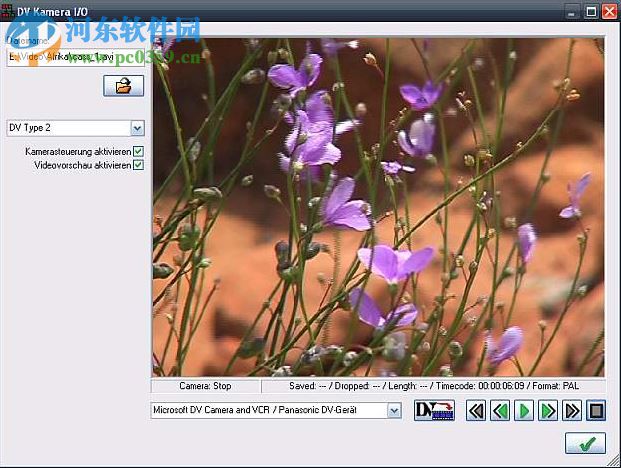The width and height of the screenshot is (621, 468).
Task: Start playback with the green play button
Action: coord(524,411)
